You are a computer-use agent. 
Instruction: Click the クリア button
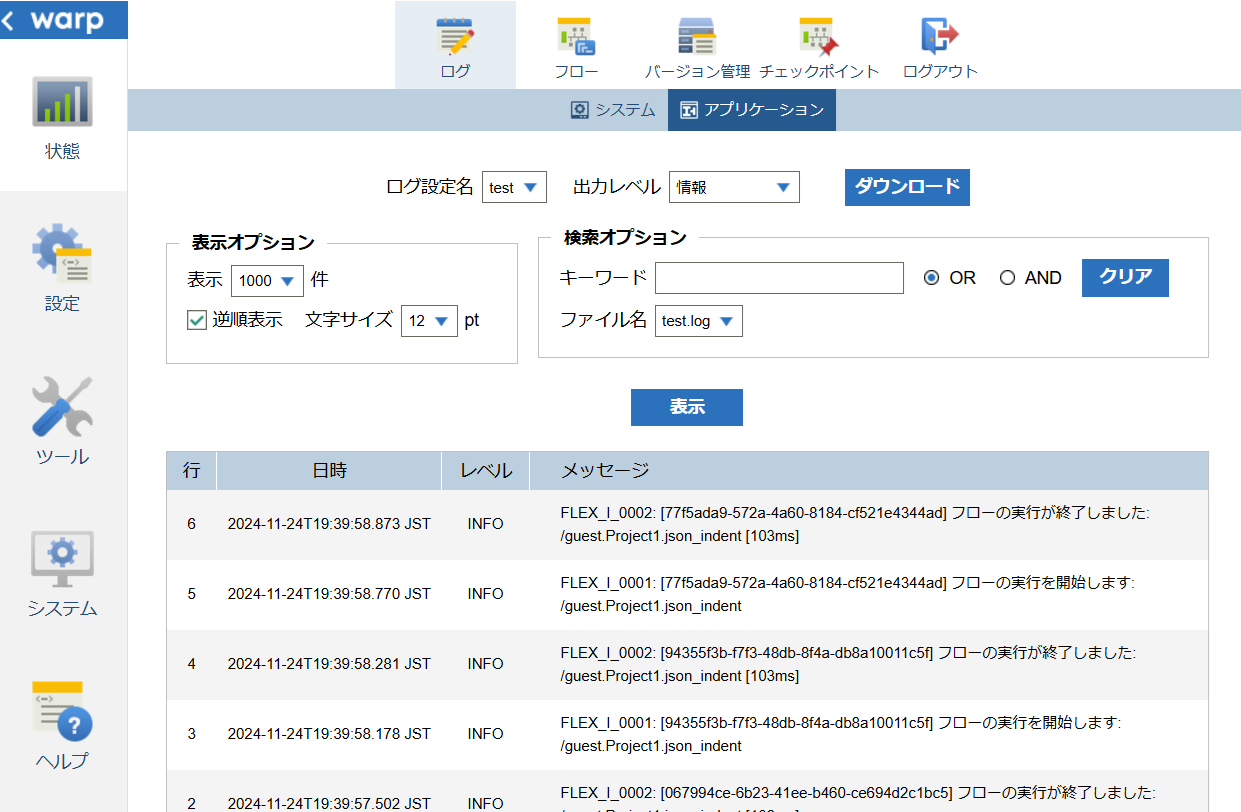pos(1125,278)
